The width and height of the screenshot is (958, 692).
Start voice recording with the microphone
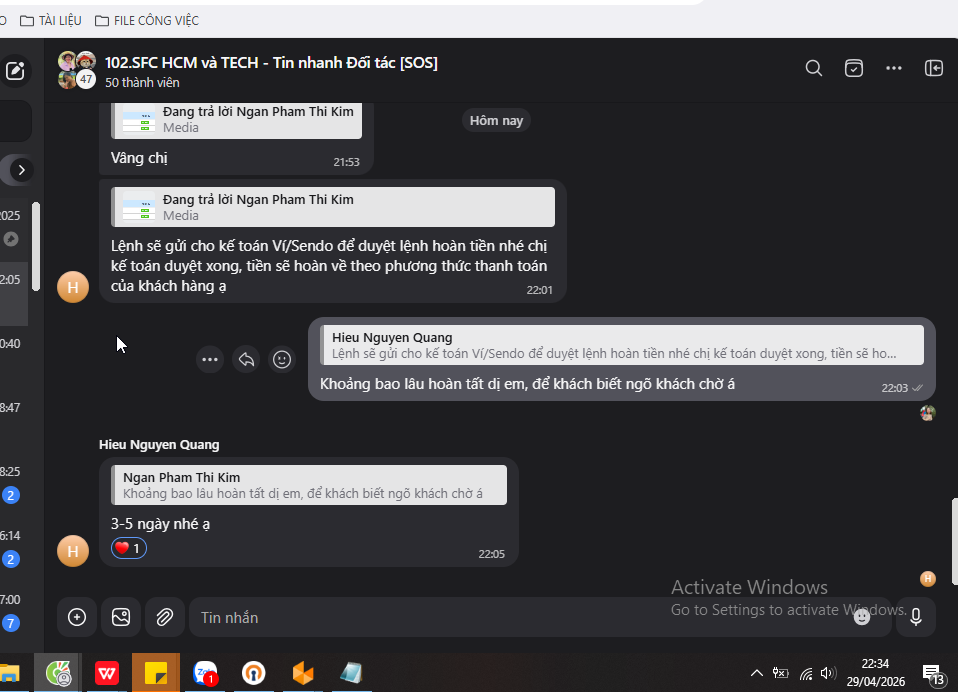coord(916,617)
